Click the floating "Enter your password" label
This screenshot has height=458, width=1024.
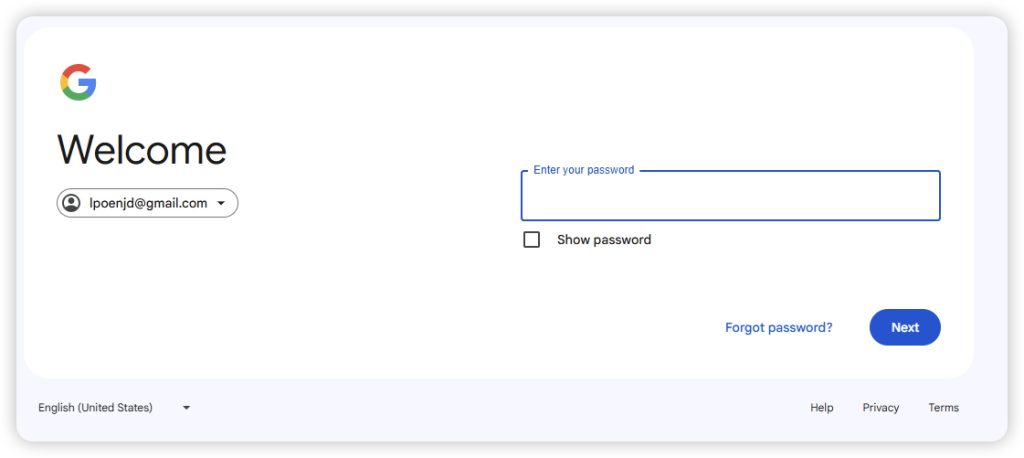point(584,170)
